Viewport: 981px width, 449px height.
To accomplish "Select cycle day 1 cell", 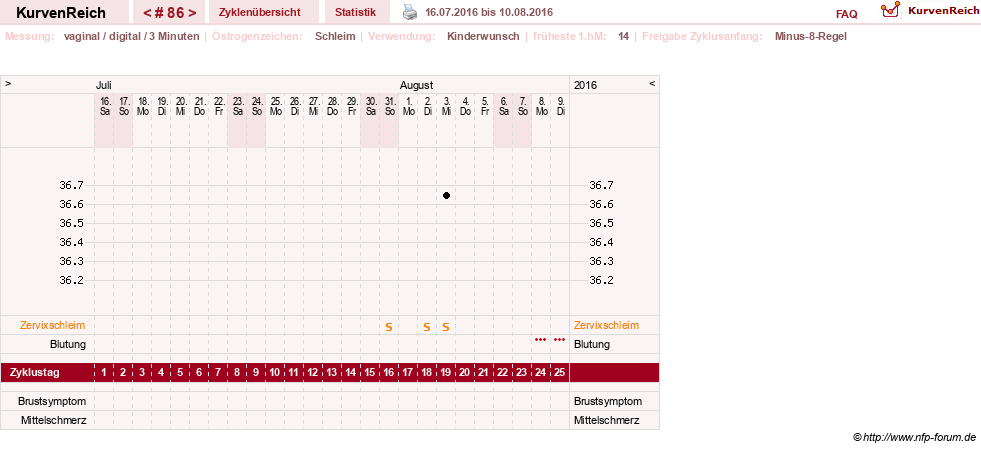I will [104, 373].
